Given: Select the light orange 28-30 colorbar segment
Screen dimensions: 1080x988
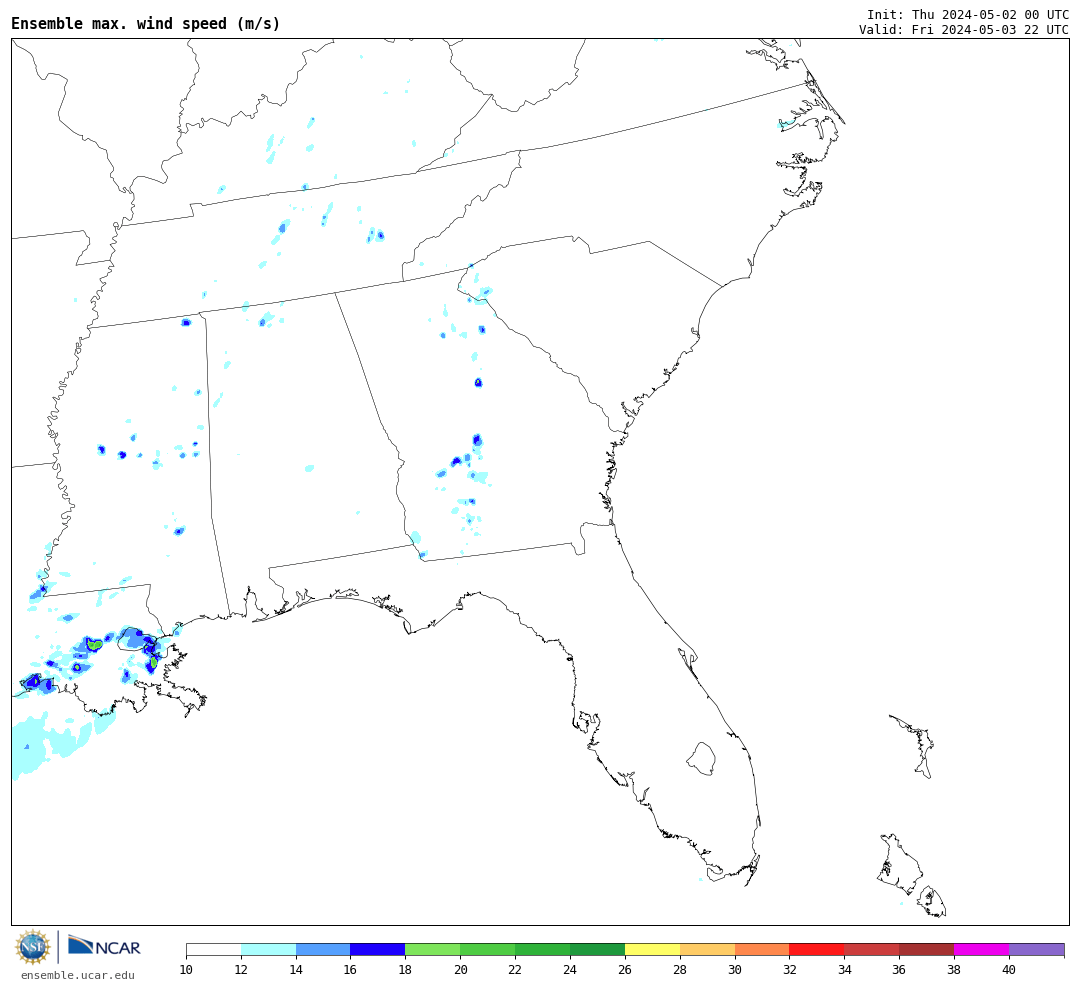Looking at the screenshot, I should coord(707,949).
